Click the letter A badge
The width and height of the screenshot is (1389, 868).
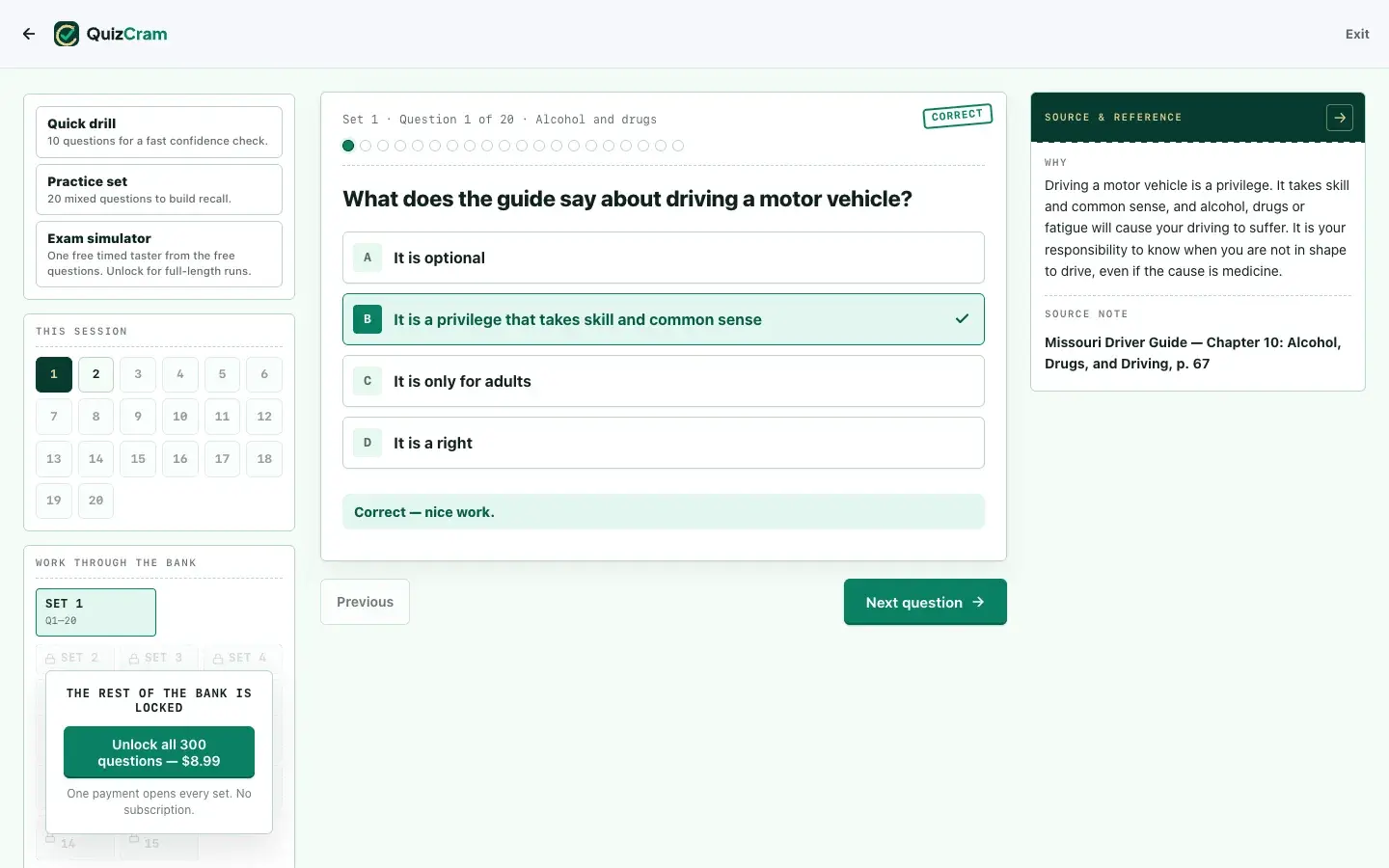(x=368, y=258)
